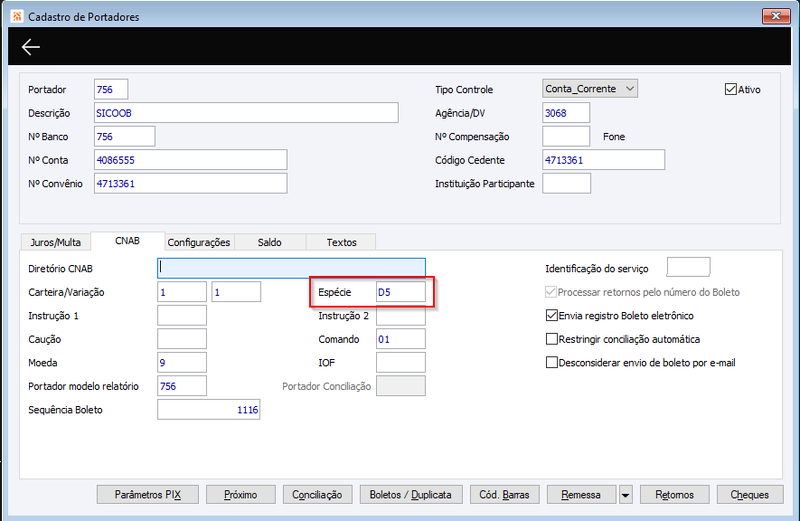Click the Instituição Participante field

coord(566,183)
